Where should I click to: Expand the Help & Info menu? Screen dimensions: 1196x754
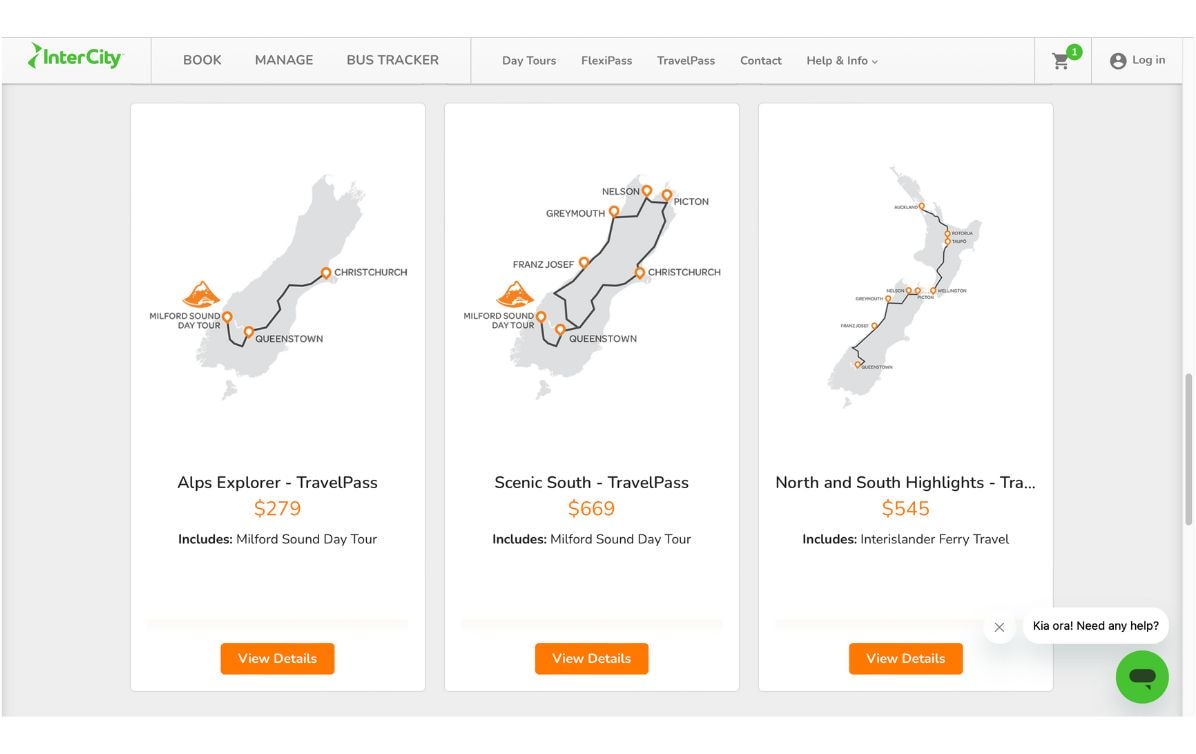coord(842,61)
